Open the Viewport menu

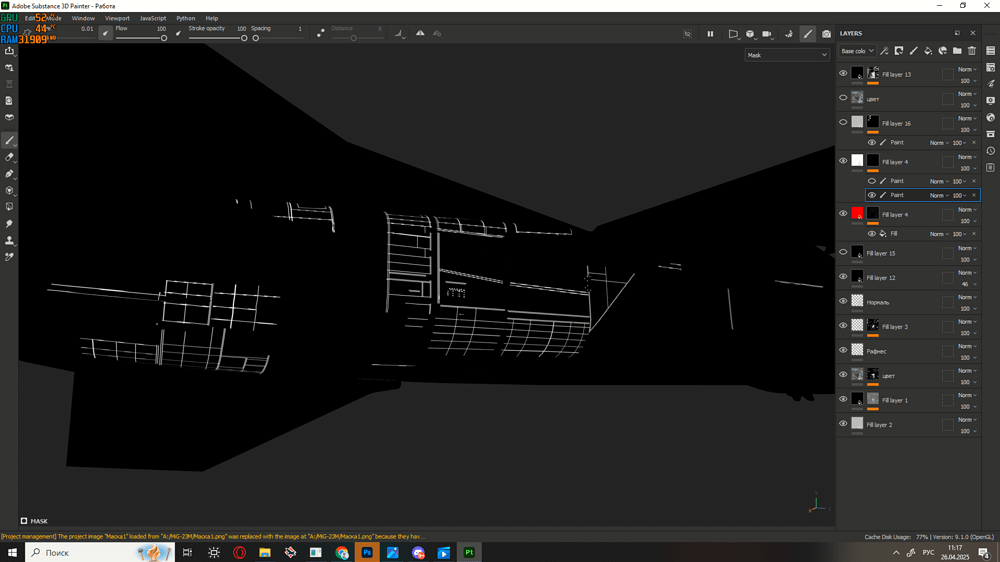pos(117,18)
